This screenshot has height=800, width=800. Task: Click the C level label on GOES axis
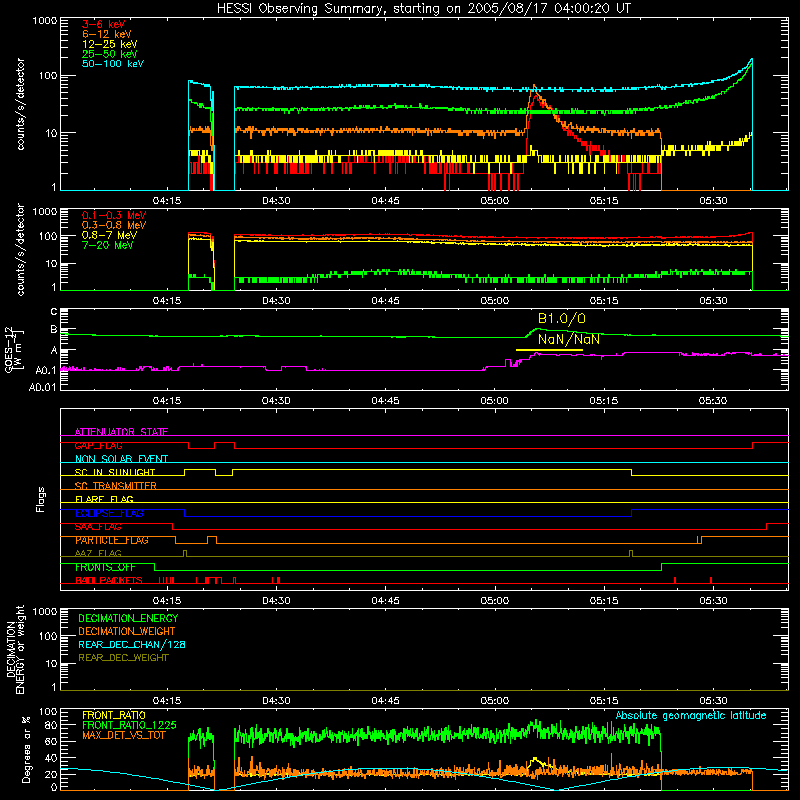tap(54, 311)
